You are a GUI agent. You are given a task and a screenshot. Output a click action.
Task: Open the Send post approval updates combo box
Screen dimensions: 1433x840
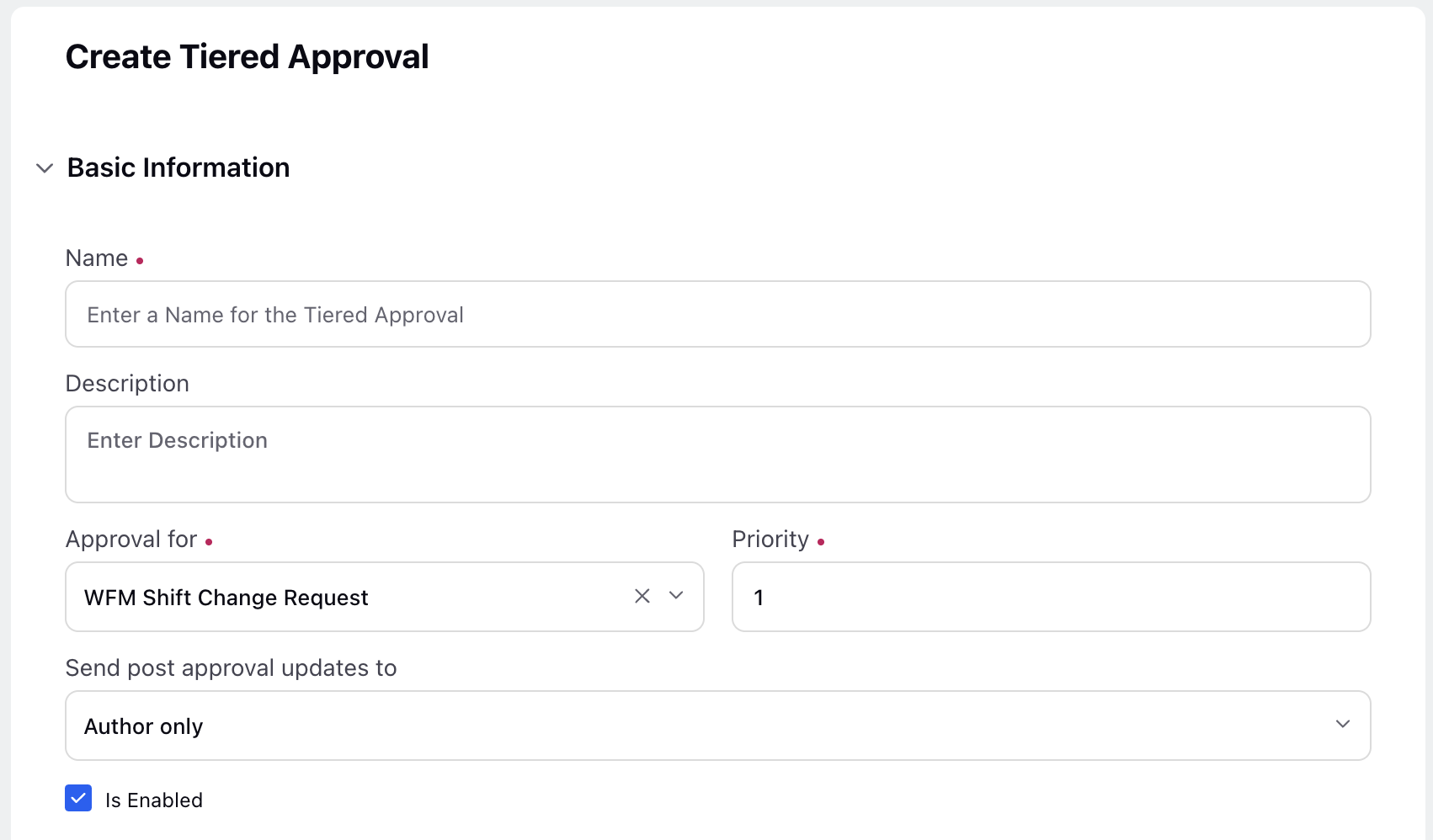tap(718, 726)
